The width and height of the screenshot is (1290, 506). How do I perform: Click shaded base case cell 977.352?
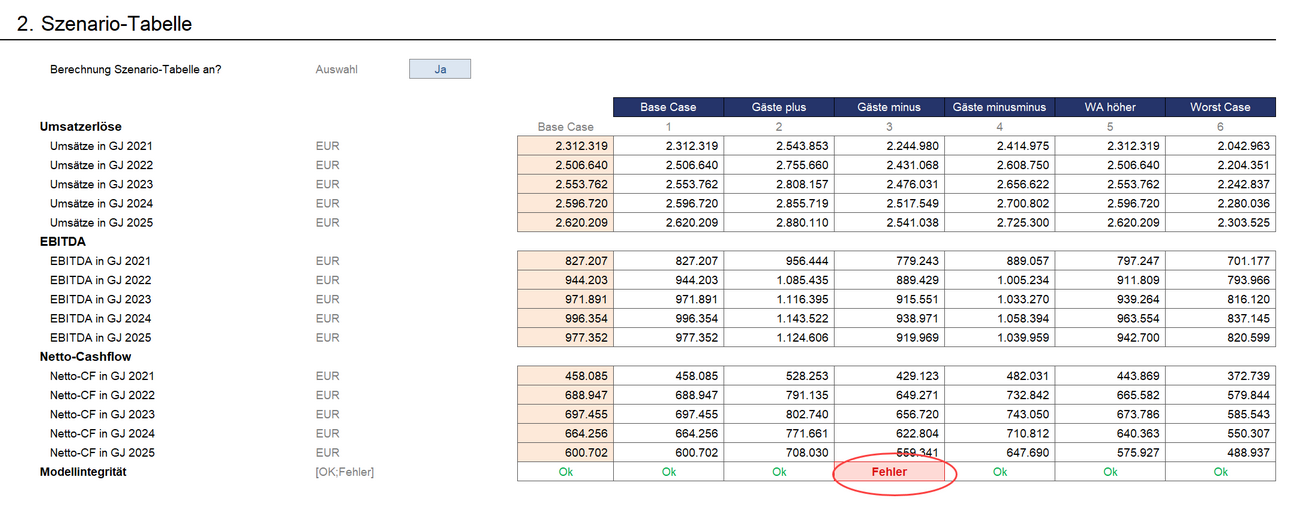(x=565, y=338)
